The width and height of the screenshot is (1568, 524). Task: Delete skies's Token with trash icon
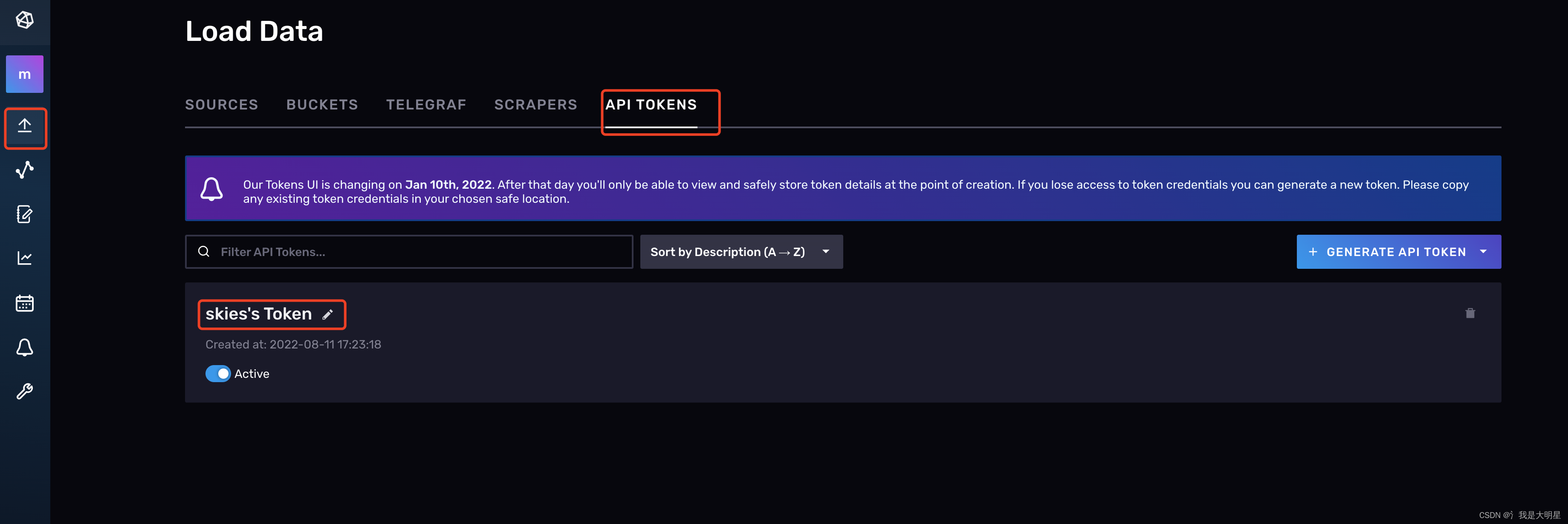[1470, 314]
